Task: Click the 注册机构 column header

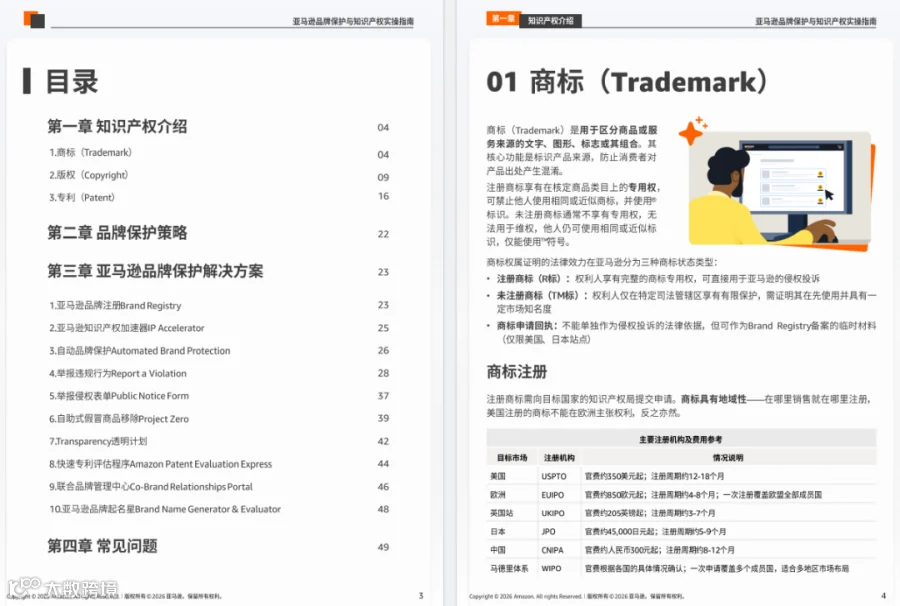Action: (559, 458)
